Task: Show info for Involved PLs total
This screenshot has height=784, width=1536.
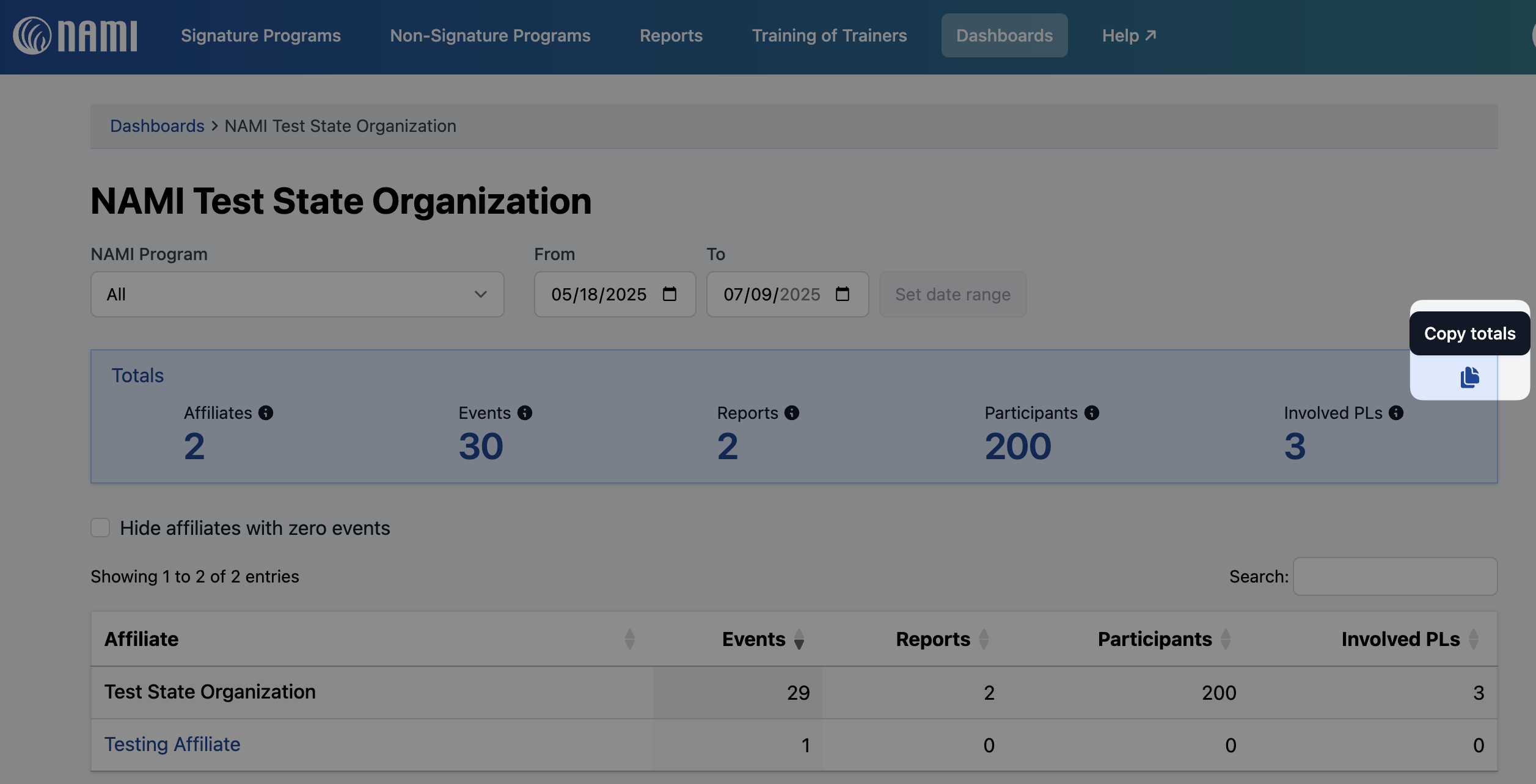Action: 1396,413
